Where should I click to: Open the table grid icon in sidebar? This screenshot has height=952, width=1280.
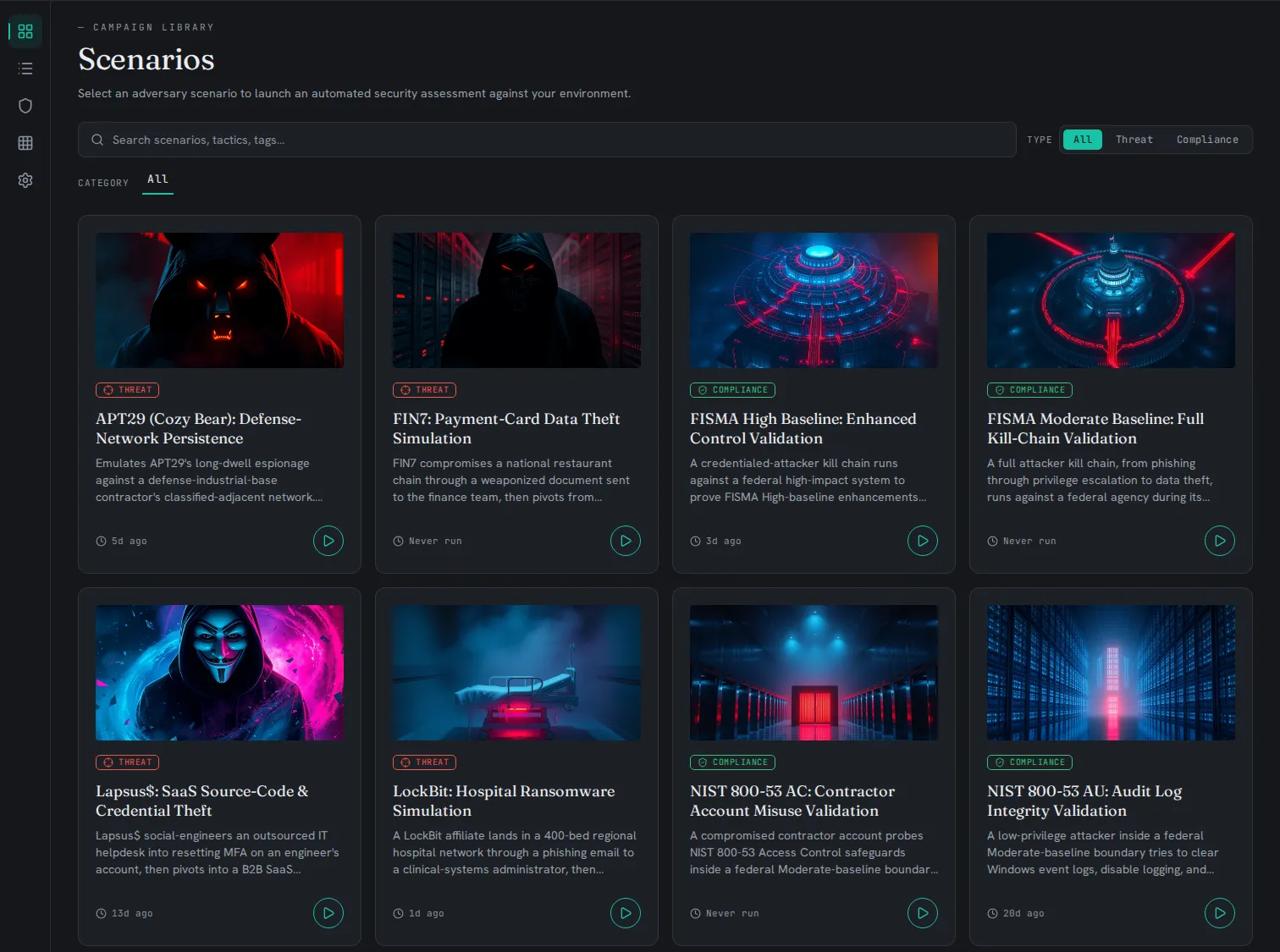[x=25, y=143]
